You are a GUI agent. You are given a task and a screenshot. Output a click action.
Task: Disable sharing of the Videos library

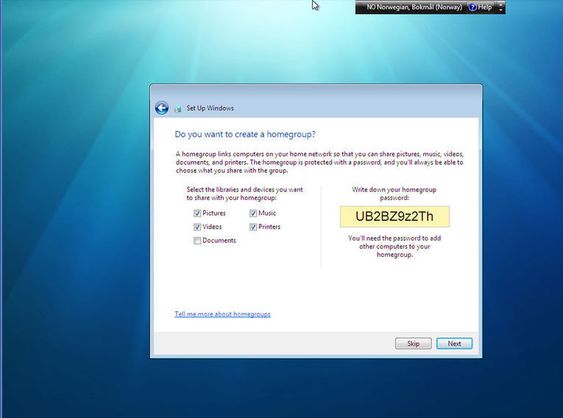[x=197, y=227]
